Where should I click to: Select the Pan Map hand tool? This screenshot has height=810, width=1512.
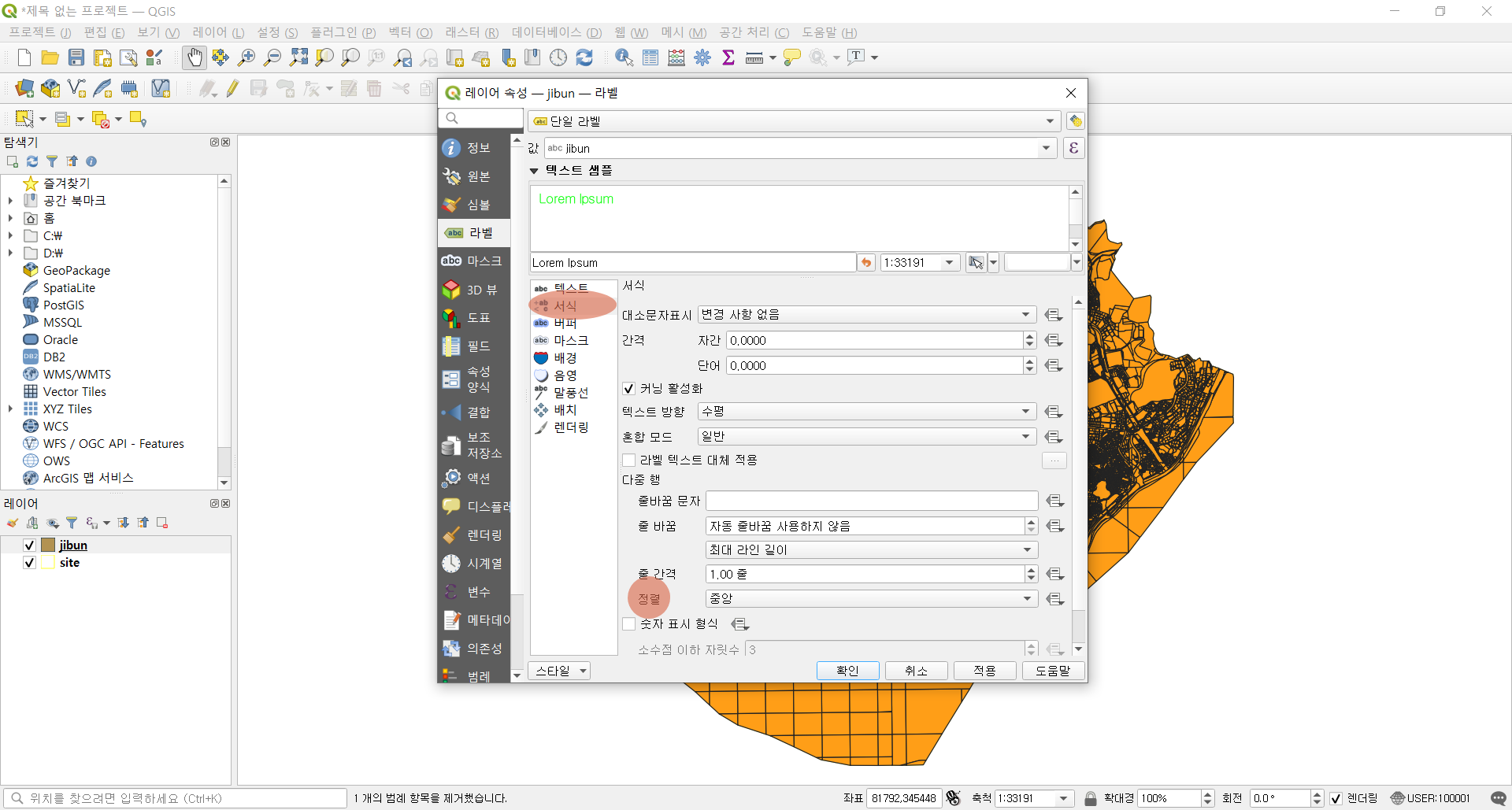(194, 57)
